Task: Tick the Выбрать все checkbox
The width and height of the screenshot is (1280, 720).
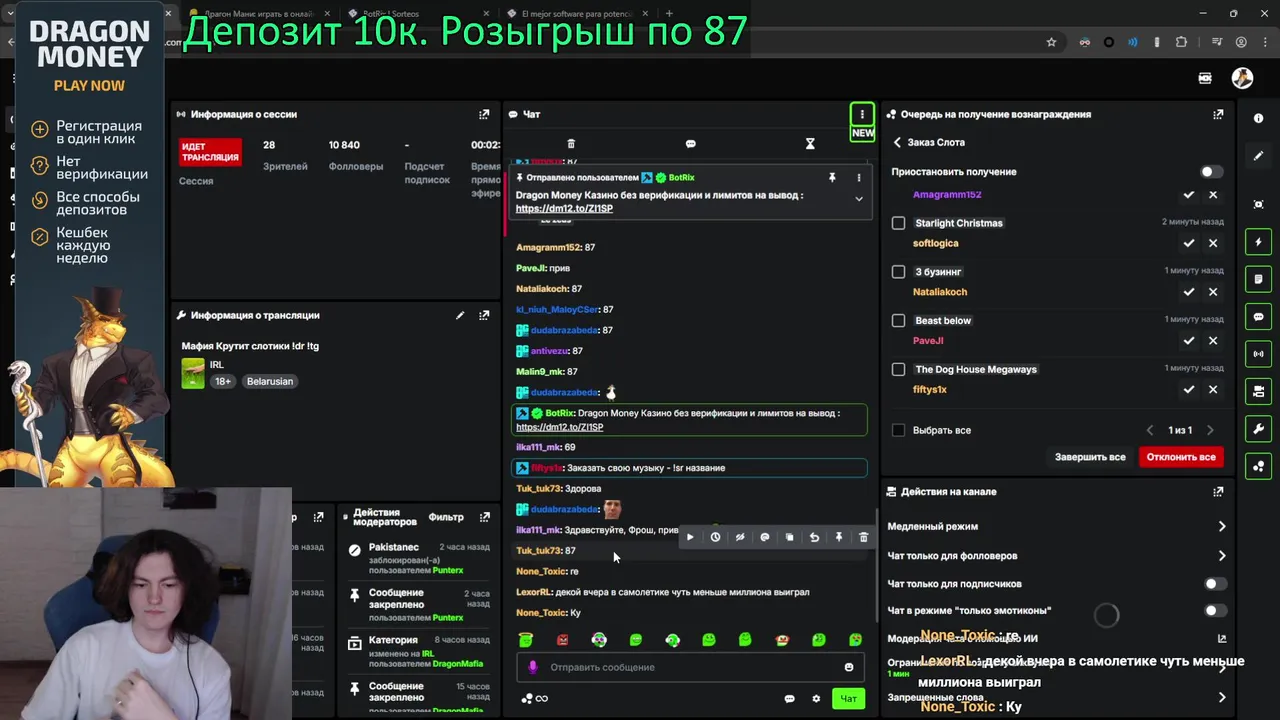Action: pos(898,430)
